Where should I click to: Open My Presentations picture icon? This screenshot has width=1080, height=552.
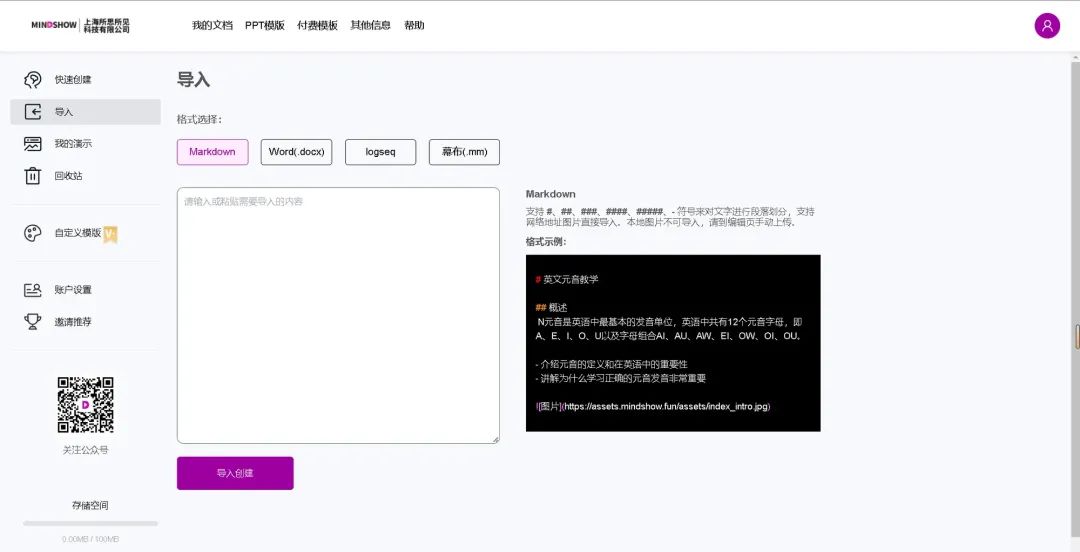(x=33, y=144)
